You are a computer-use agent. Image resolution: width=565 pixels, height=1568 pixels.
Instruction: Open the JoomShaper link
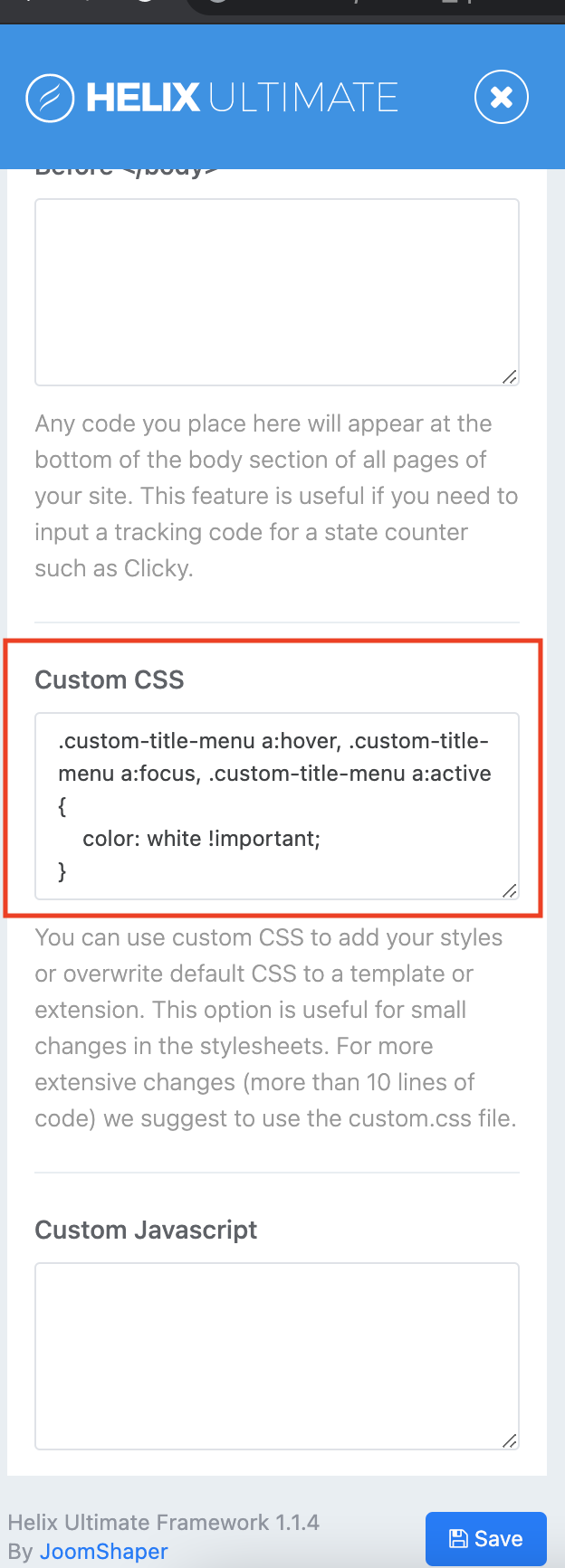[103, 1551]
